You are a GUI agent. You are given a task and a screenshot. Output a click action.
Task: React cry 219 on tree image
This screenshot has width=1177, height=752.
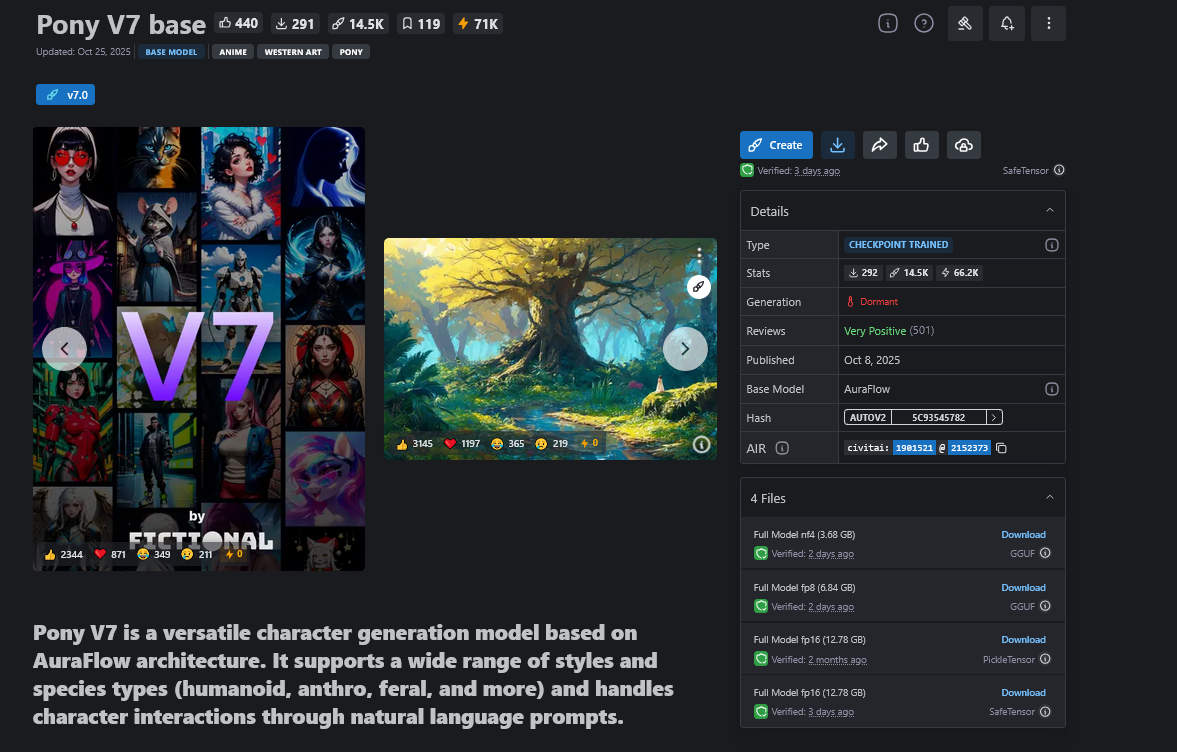[551, 444]
